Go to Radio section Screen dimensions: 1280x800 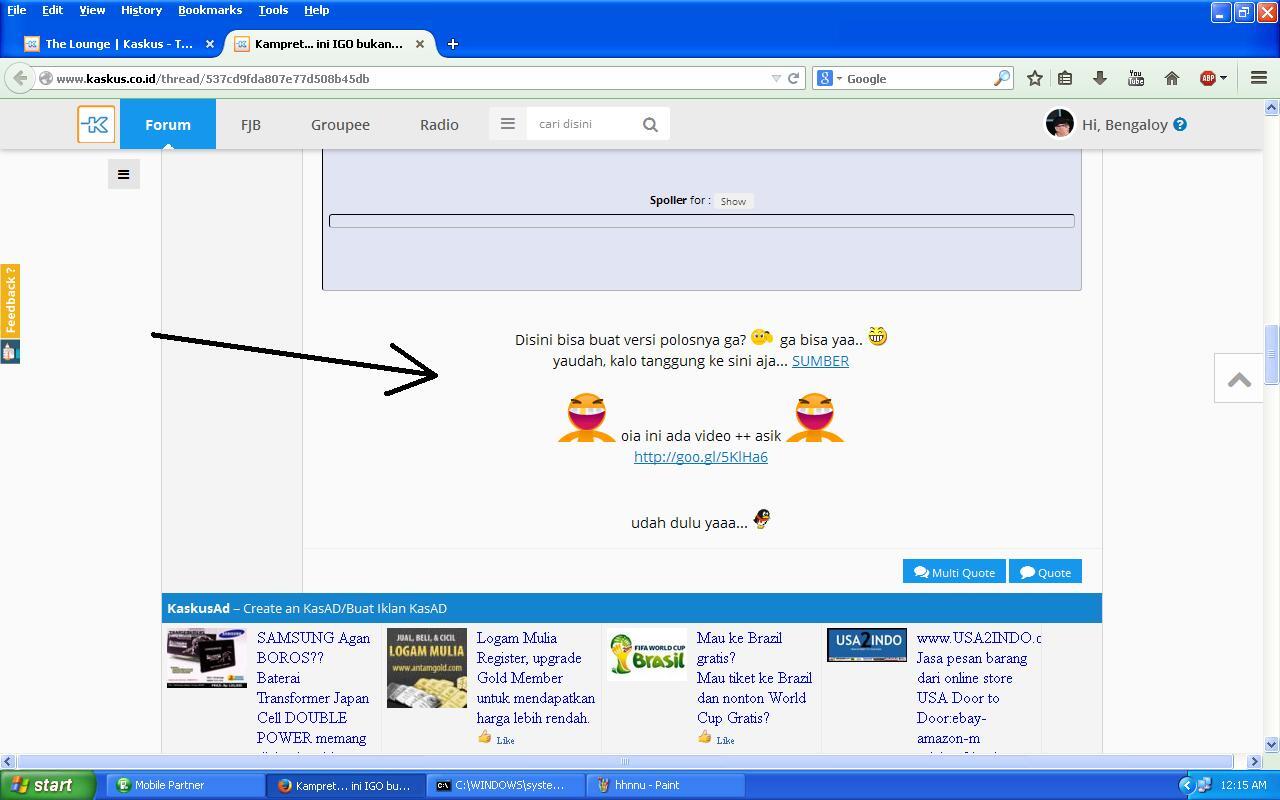[x=439, y=124]
